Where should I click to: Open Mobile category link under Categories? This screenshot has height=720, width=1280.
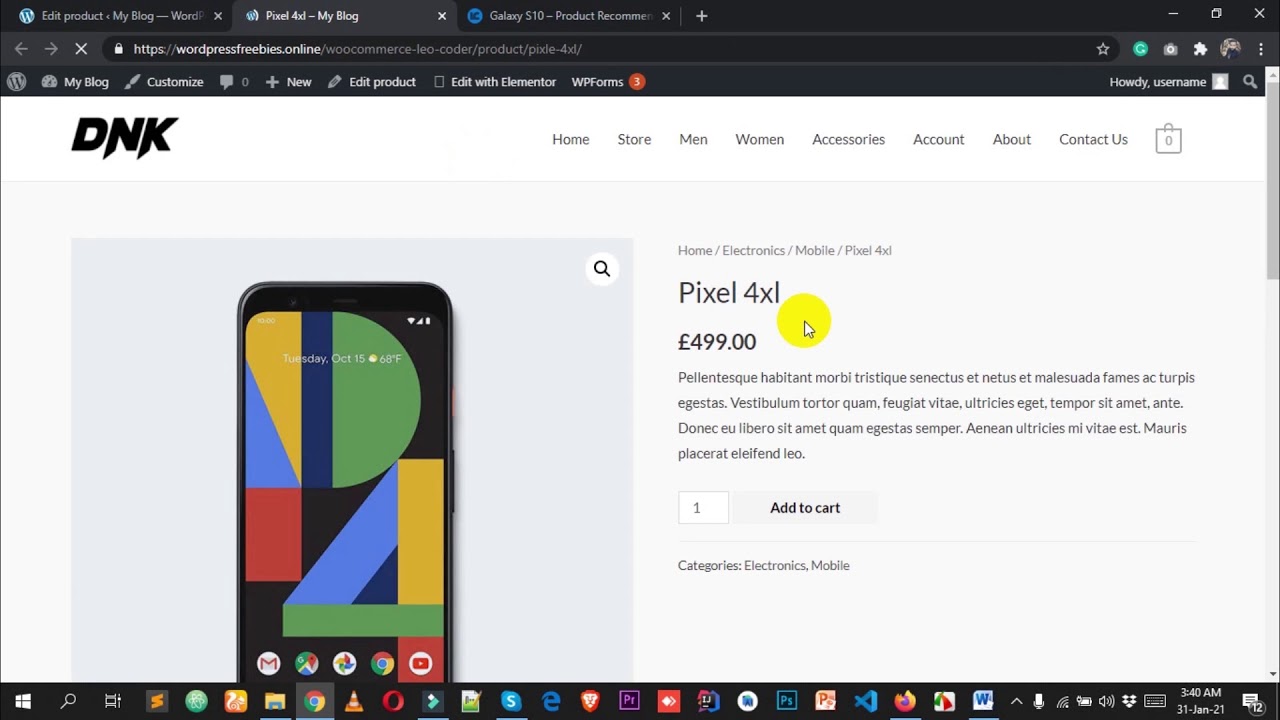830,565
